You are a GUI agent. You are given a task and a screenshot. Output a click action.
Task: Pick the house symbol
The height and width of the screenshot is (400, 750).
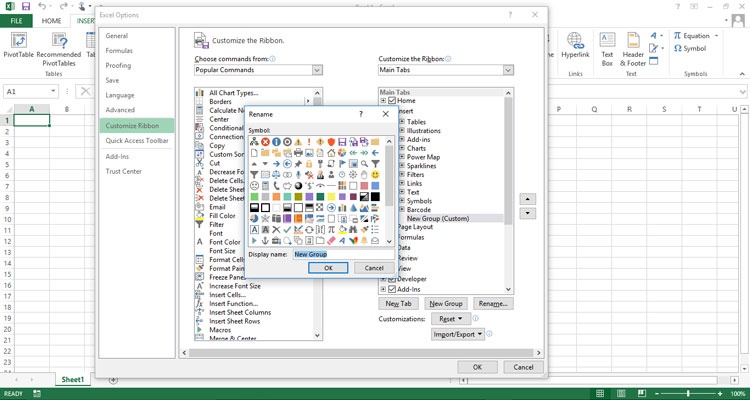click(331, 153)
